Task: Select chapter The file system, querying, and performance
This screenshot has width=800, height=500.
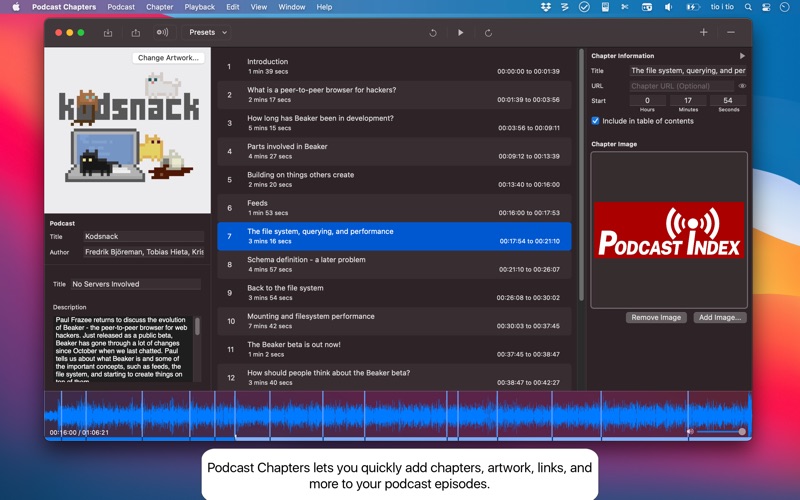Action: (394, 236)
